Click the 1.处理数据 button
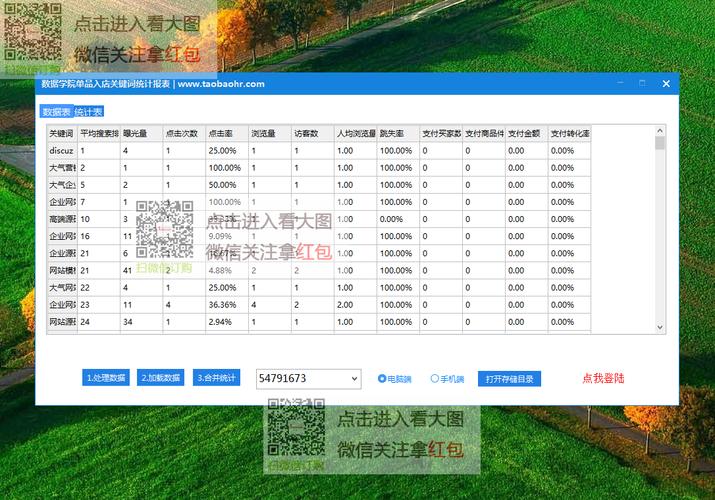 [106, 378]
